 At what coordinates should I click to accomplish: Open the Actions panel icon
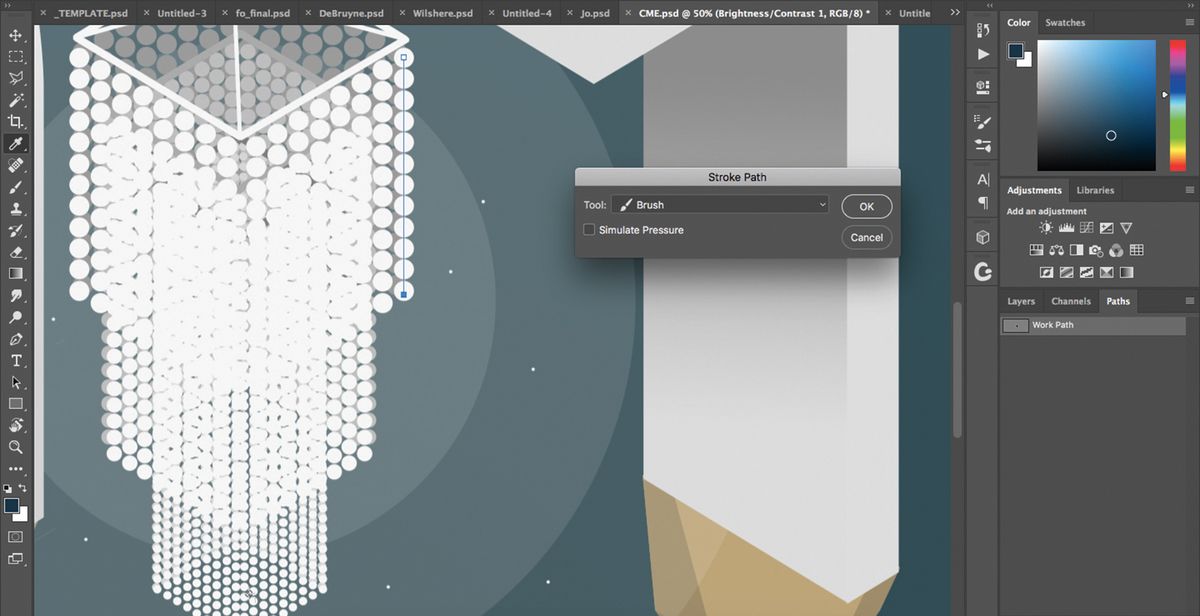tap(983, 55)
